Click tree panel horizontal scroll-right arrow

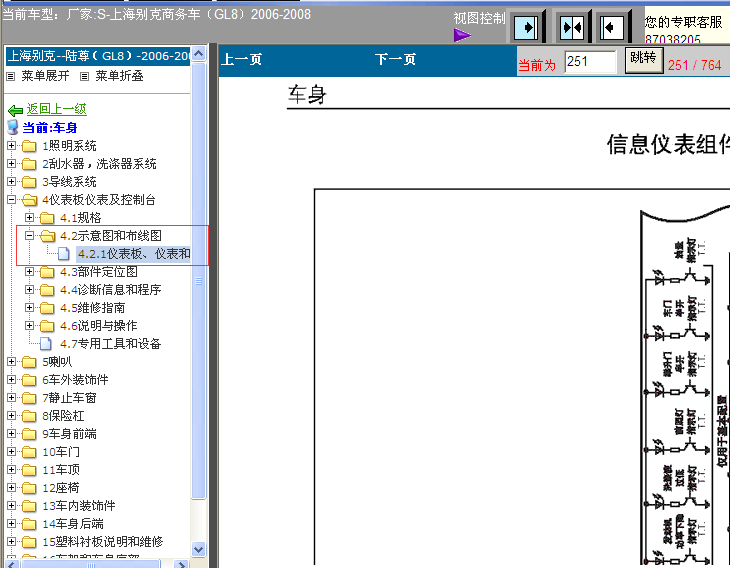[x=181, y=564]
